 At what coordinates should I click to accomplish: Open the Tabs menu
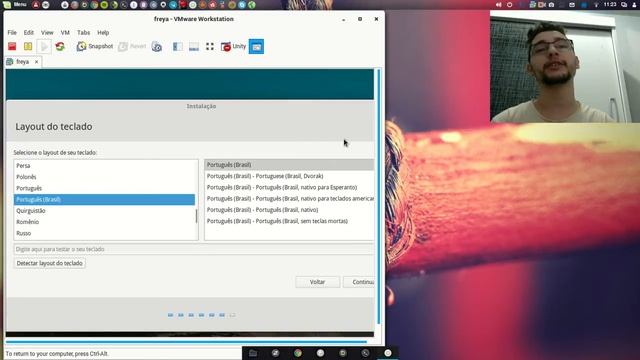tap(83, 33)
